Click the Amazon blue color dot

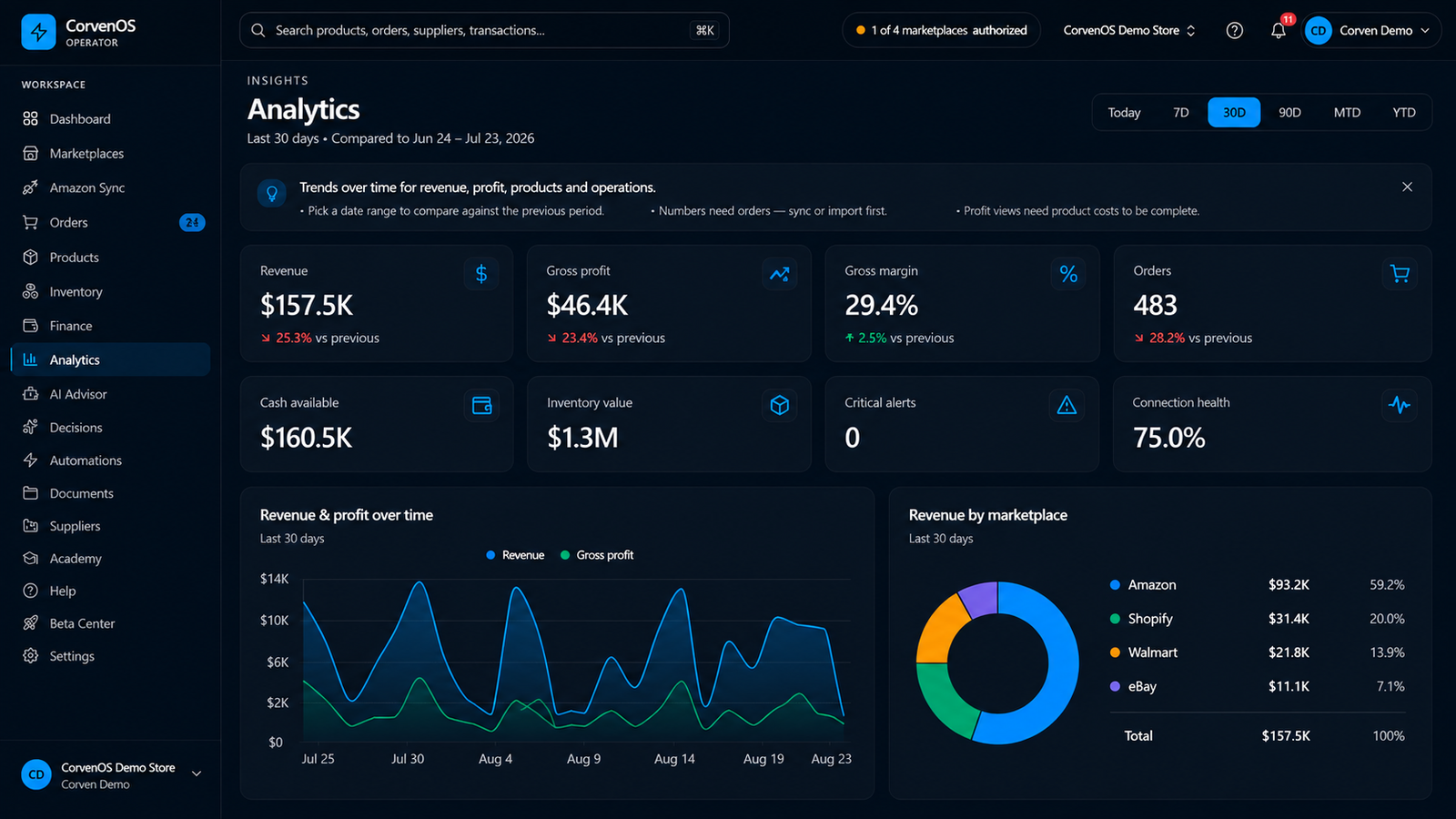click(x=1115, y=585)
